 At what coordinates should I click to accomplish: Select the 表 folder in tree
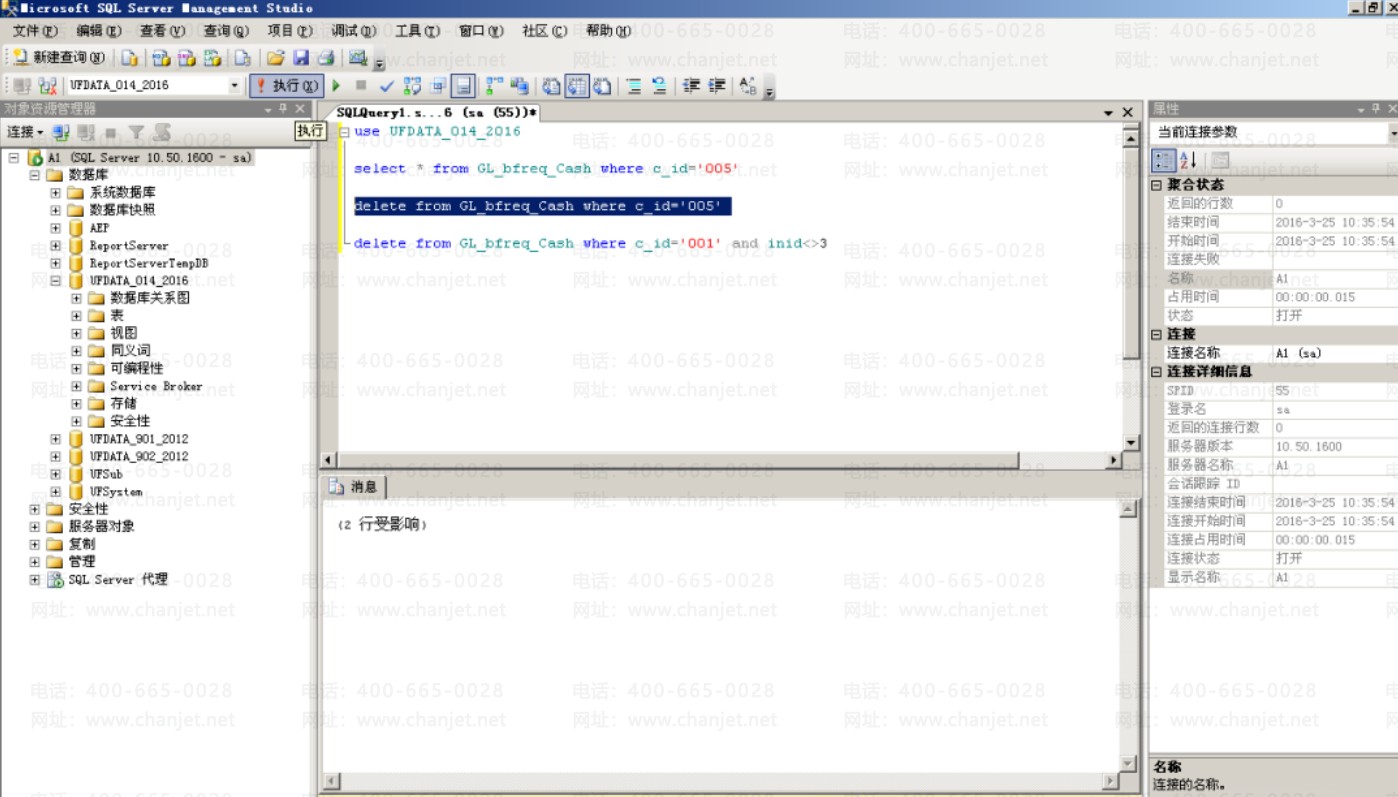click(x=117, y=316)
